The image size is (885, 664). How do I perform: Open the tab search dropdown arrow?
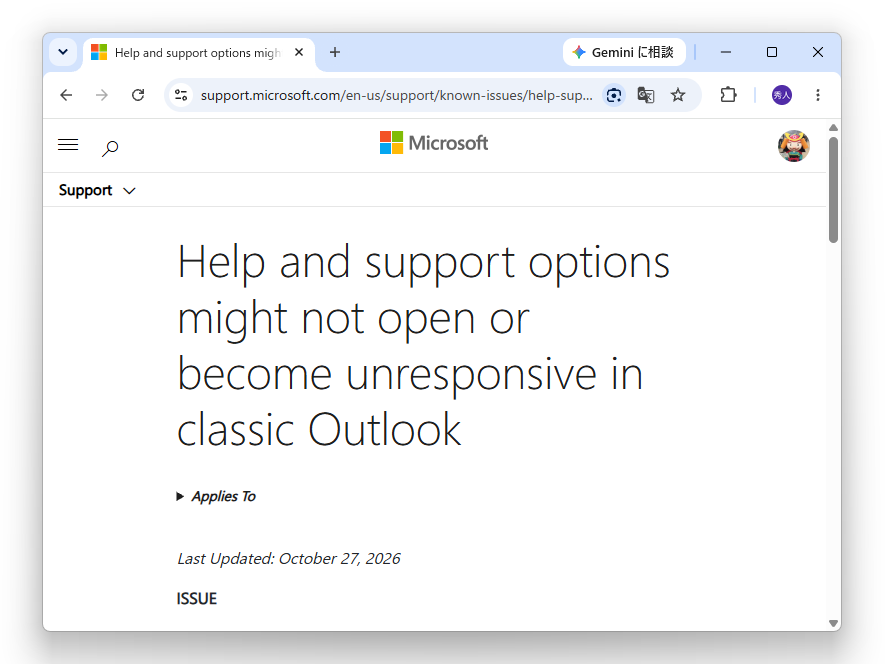coord(63,53)
